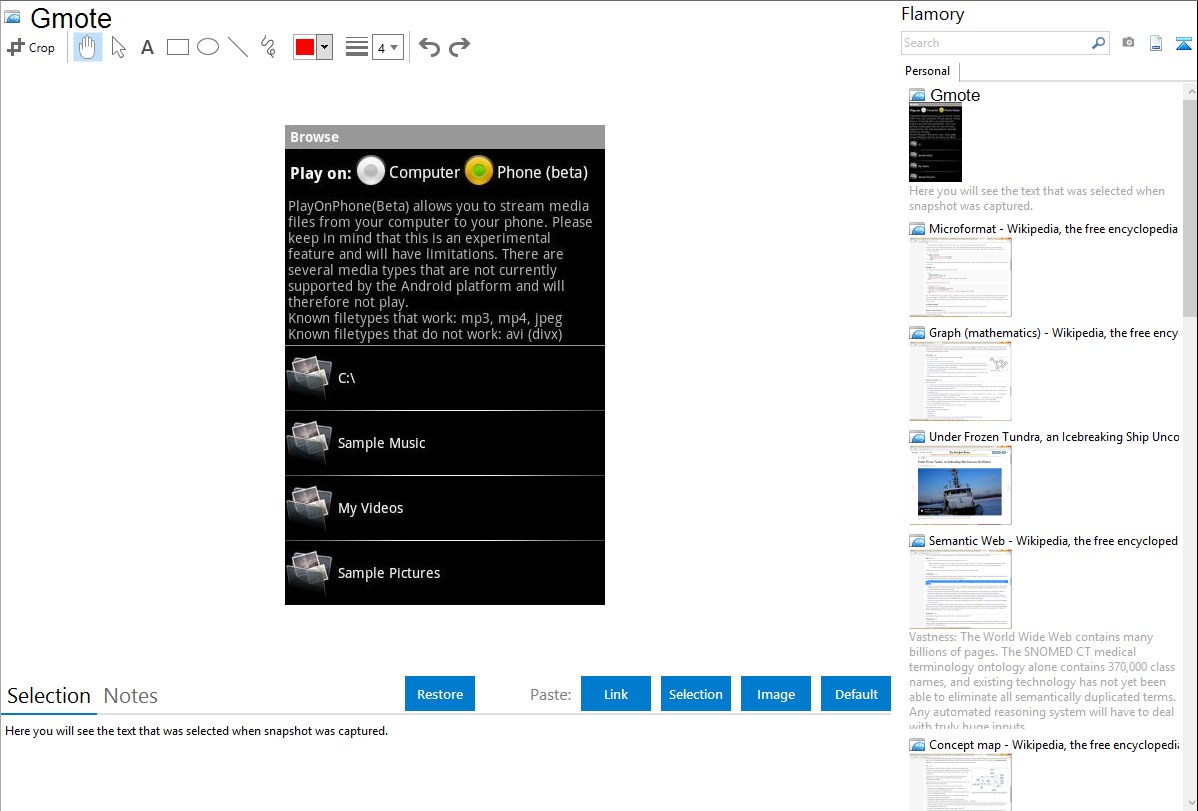Viewport: 1198px width, 811px height.
Task: Click the 'Vastness: The World Wide Web' description text
Action: click(1042, 682)
